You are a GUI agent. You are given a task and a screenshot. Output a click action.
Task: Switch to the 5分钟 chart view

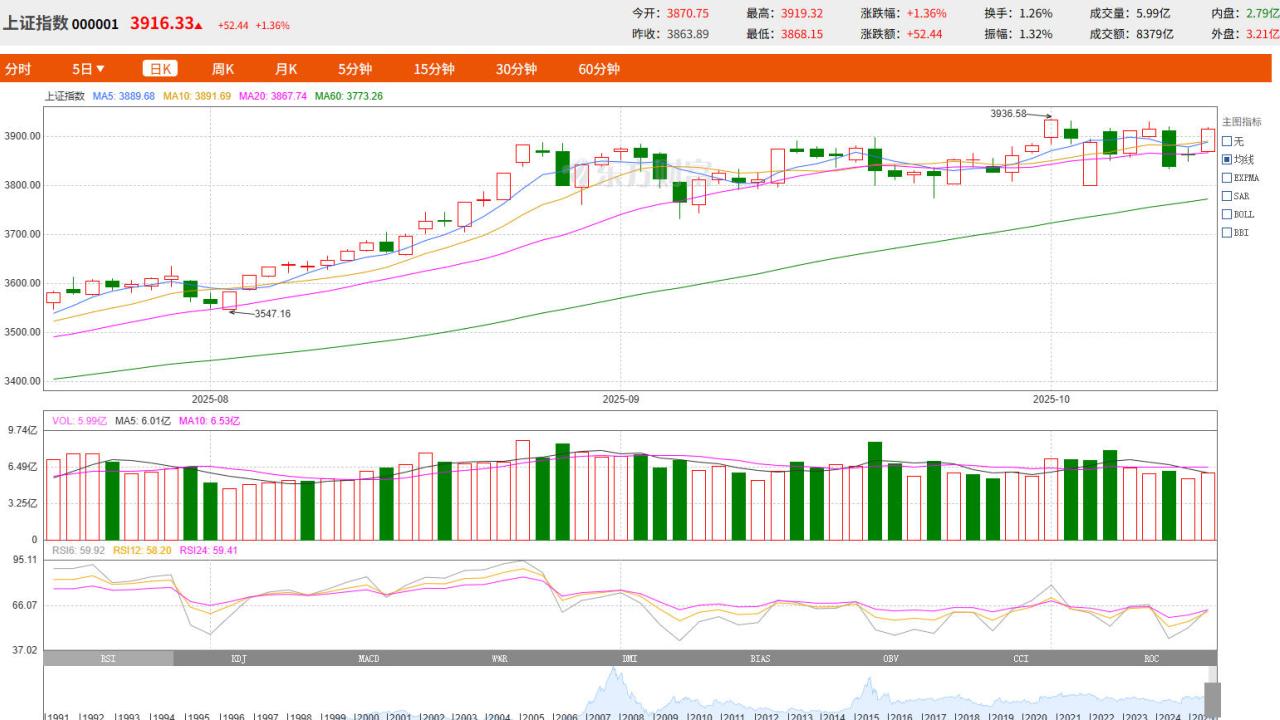[x=354, y=69]
